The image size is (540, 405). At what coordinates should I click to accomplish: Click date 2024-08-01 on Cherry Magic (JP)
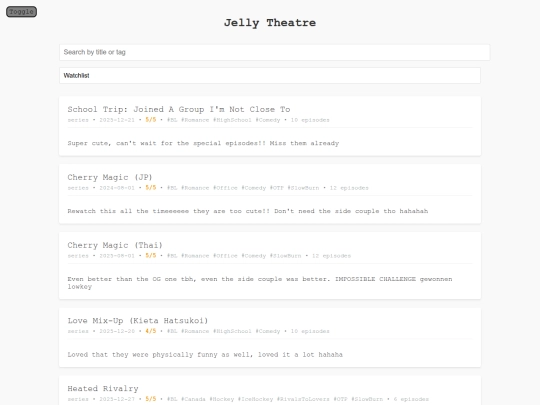click(x=117, y=188)
